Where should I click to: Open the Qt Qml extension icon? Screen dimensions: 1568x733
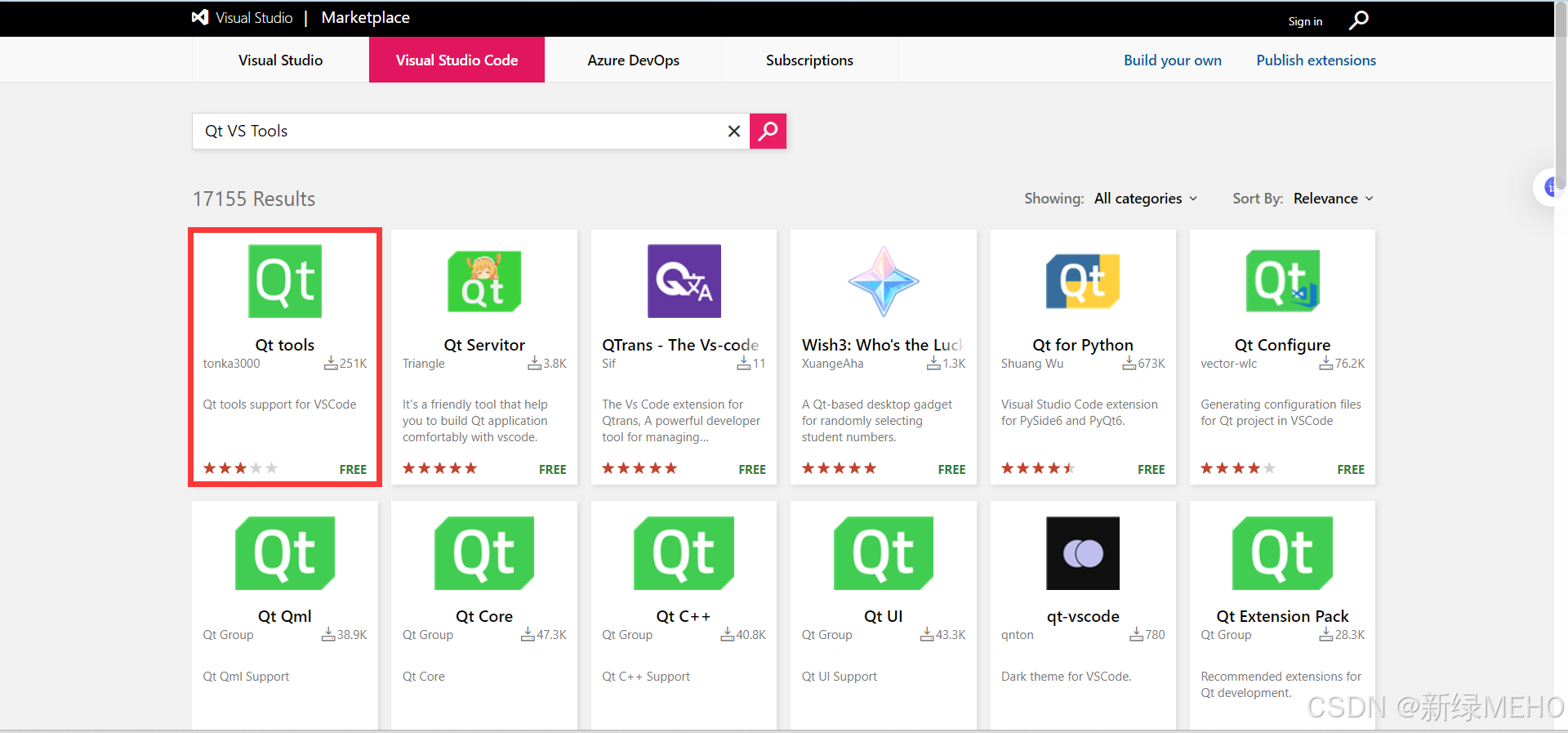click(285, 553)
